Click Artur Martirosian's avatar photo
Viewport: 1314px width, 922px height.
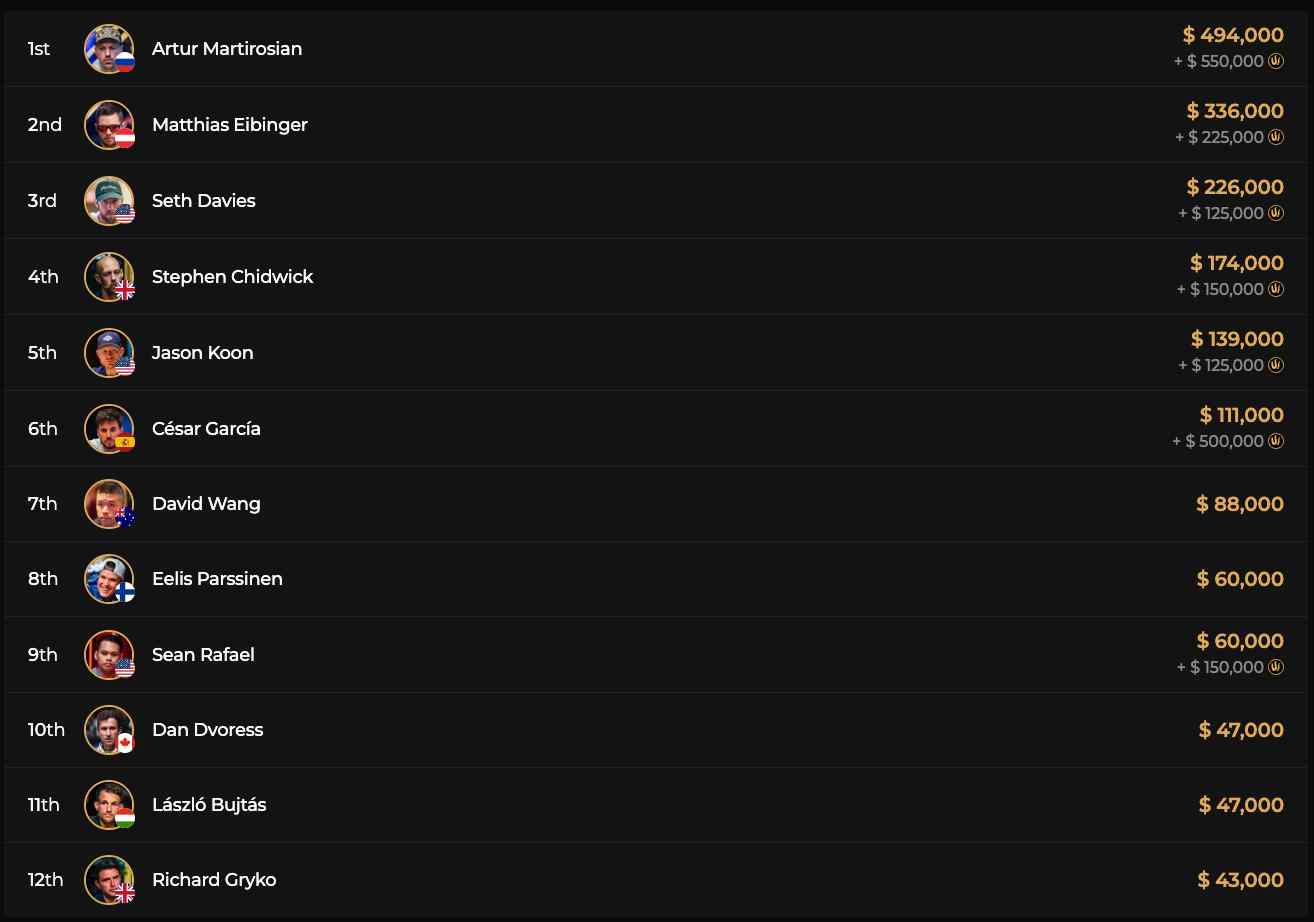[x=107, y=48]
